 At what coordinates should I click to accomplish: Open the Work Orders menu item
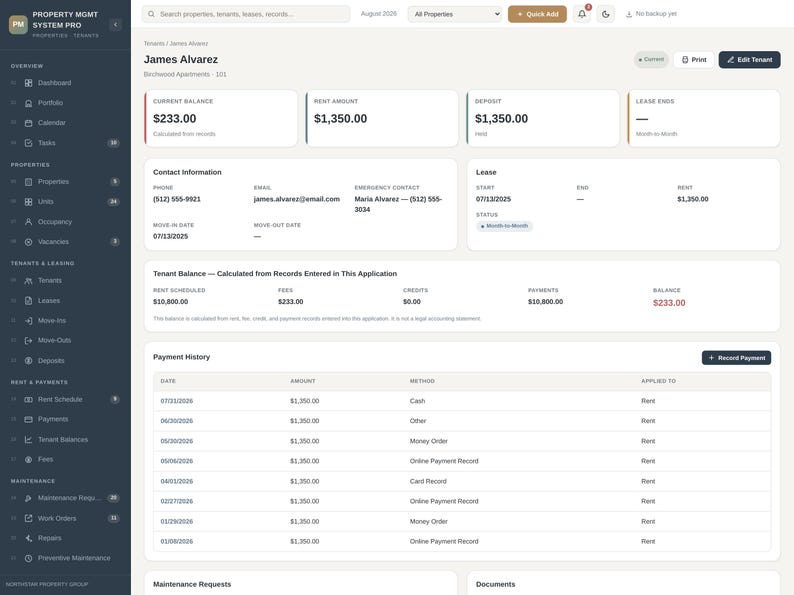(x=65, y=519)
